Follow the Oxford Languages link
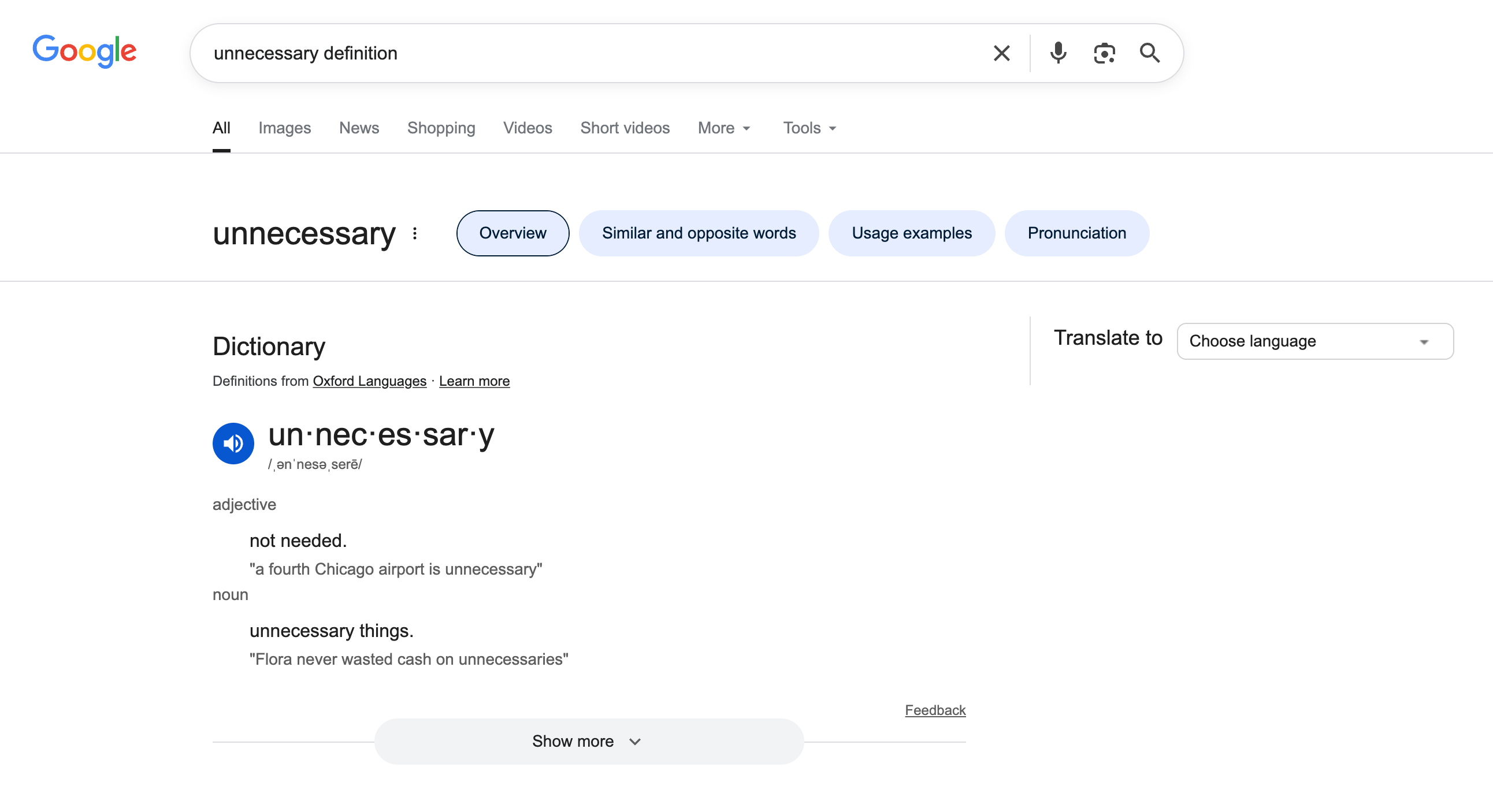The image size is (1493, 812). click(369, 381)
